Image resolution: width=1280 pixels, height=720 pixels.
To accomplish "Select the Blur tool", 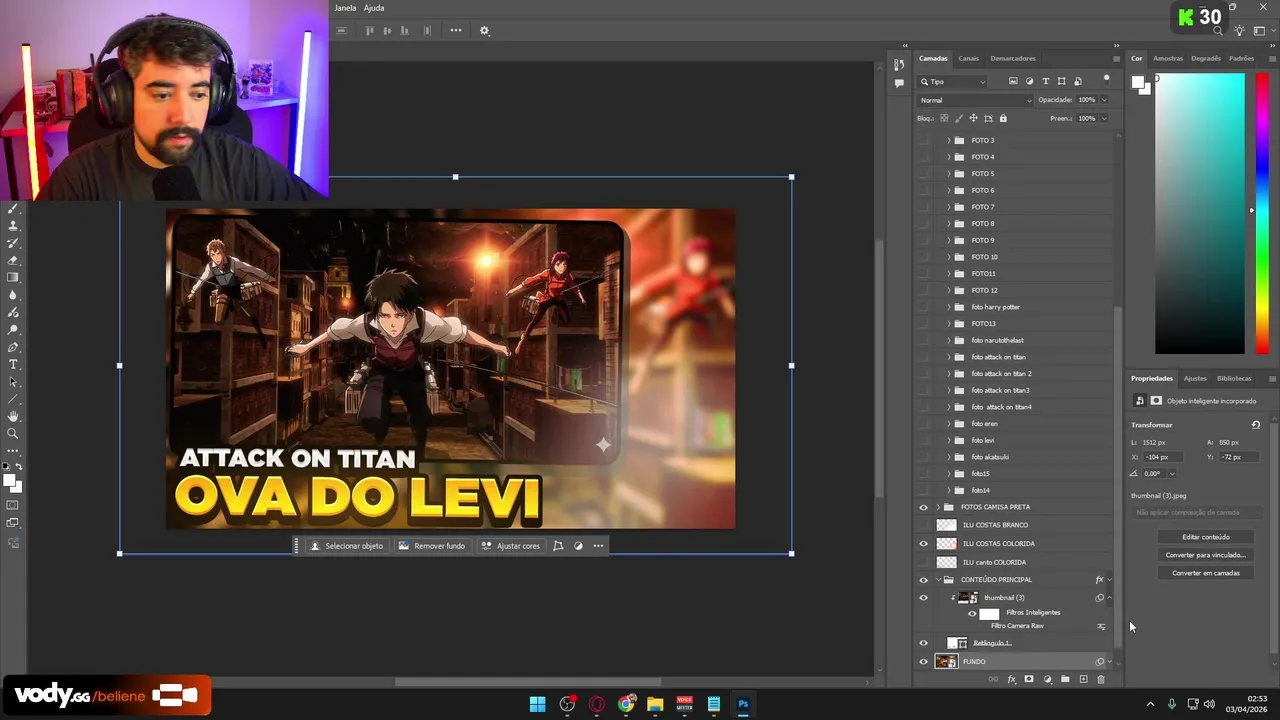I will pos(13,295).
